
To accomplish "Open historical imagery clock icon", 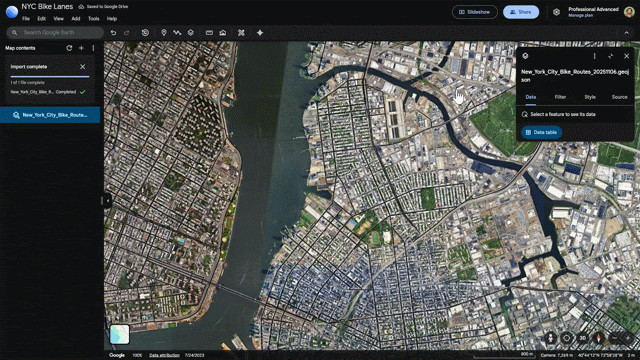I will pyautogui.click(x=145, y=33).
